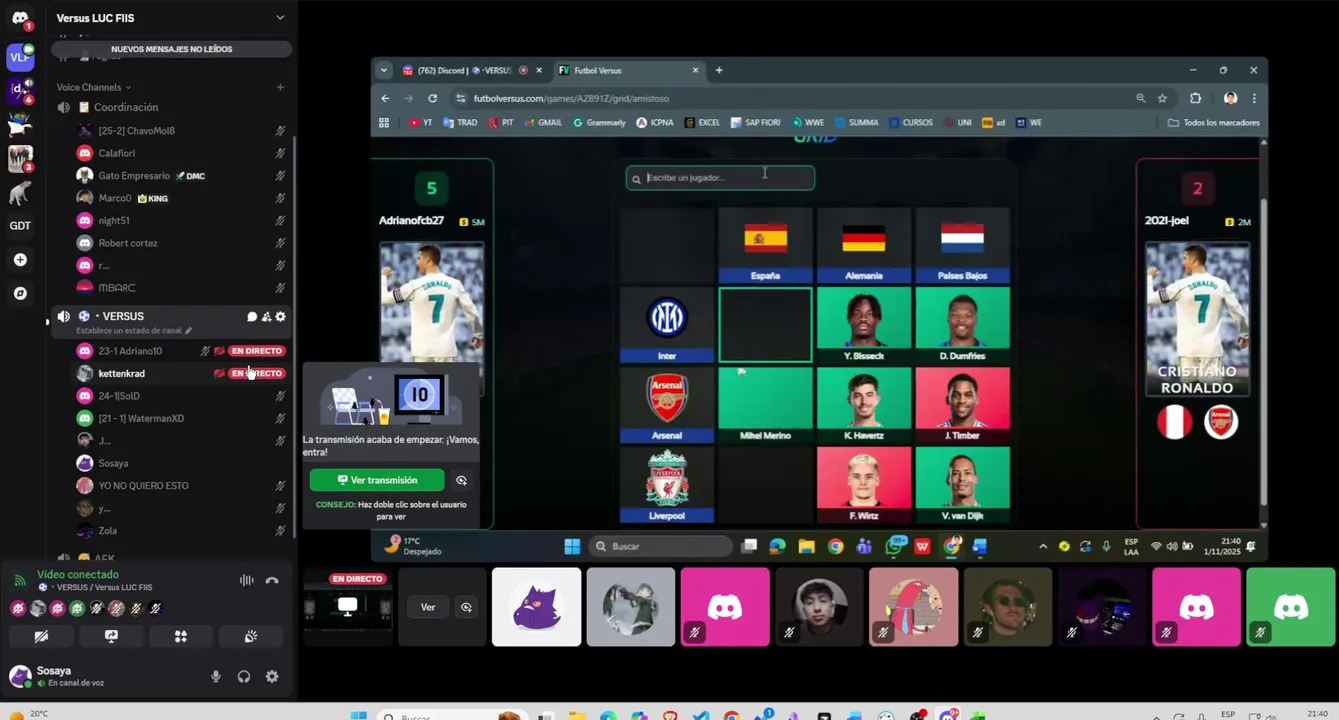Disconnect from voice with hang-up icon
The height and width of the screenshot is (720, 1339).
[x=272, y=580]
